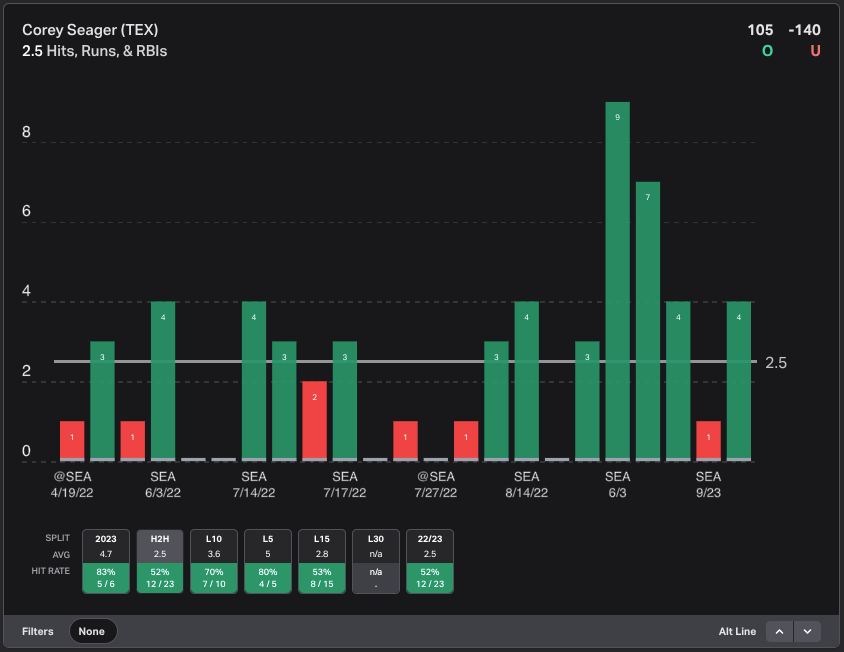Click the red bar above SEA 9/23
This screenshot has height=652, width=844.
(x=708, y=441)
